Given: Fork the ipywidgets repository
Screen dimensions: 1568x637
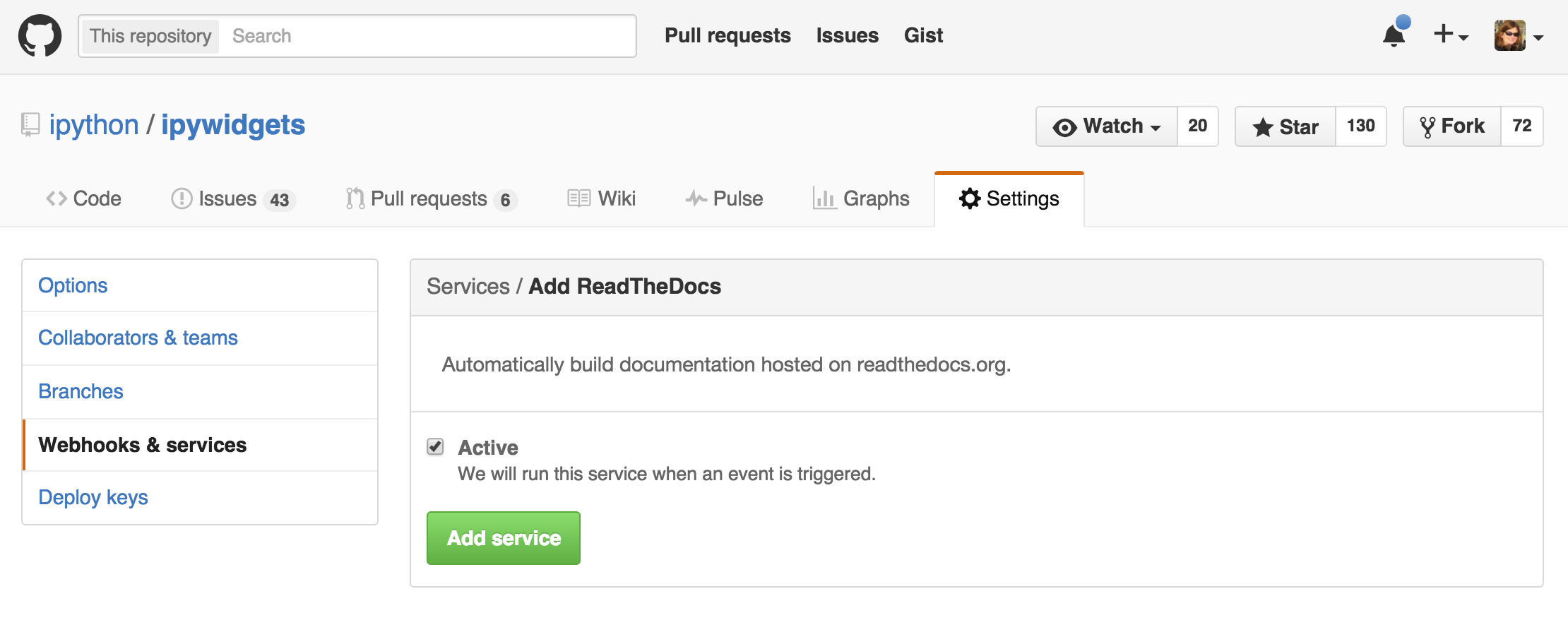Looking at the screenshot, I should [1451, 126].
